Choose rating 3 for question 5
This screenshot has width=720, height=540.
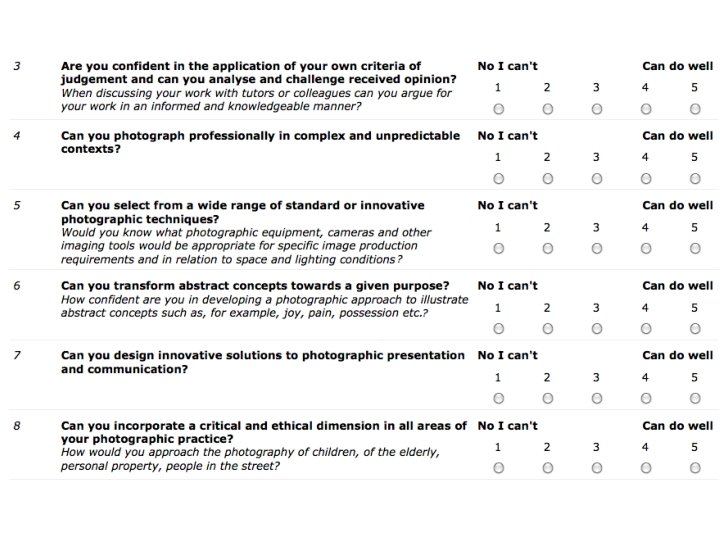(596, 249)
